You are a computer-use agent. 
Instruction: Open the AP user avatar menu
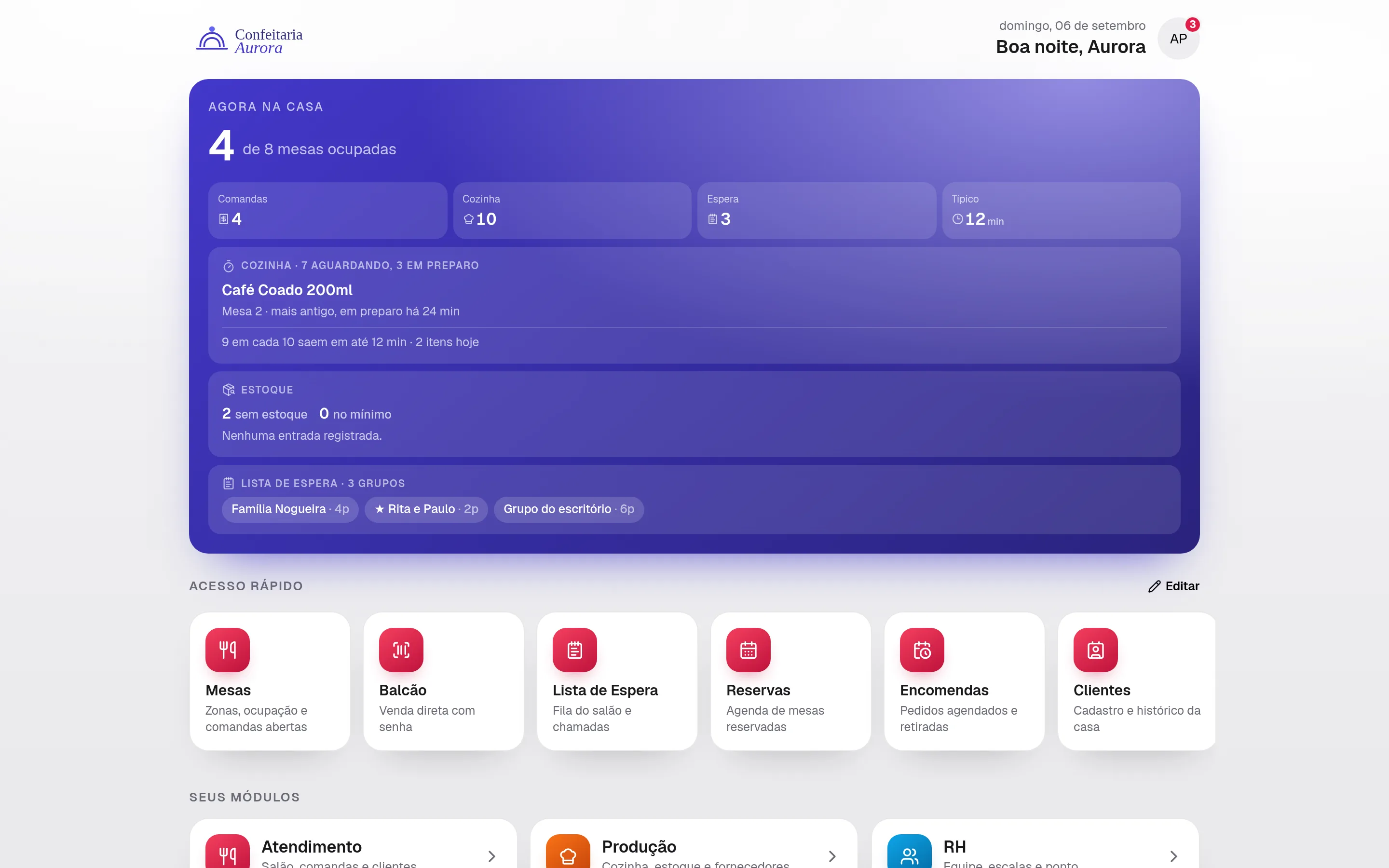[x=1178, y=39]
